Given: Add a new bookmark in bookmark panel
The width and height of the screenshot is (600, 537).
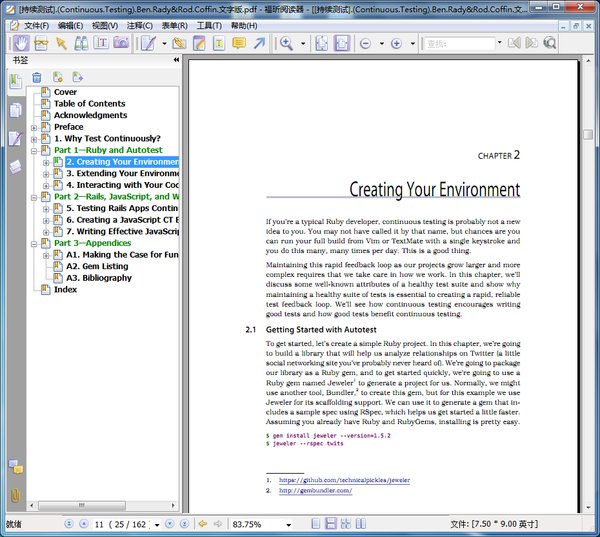Looking at the screenshot, I should 58,77.
